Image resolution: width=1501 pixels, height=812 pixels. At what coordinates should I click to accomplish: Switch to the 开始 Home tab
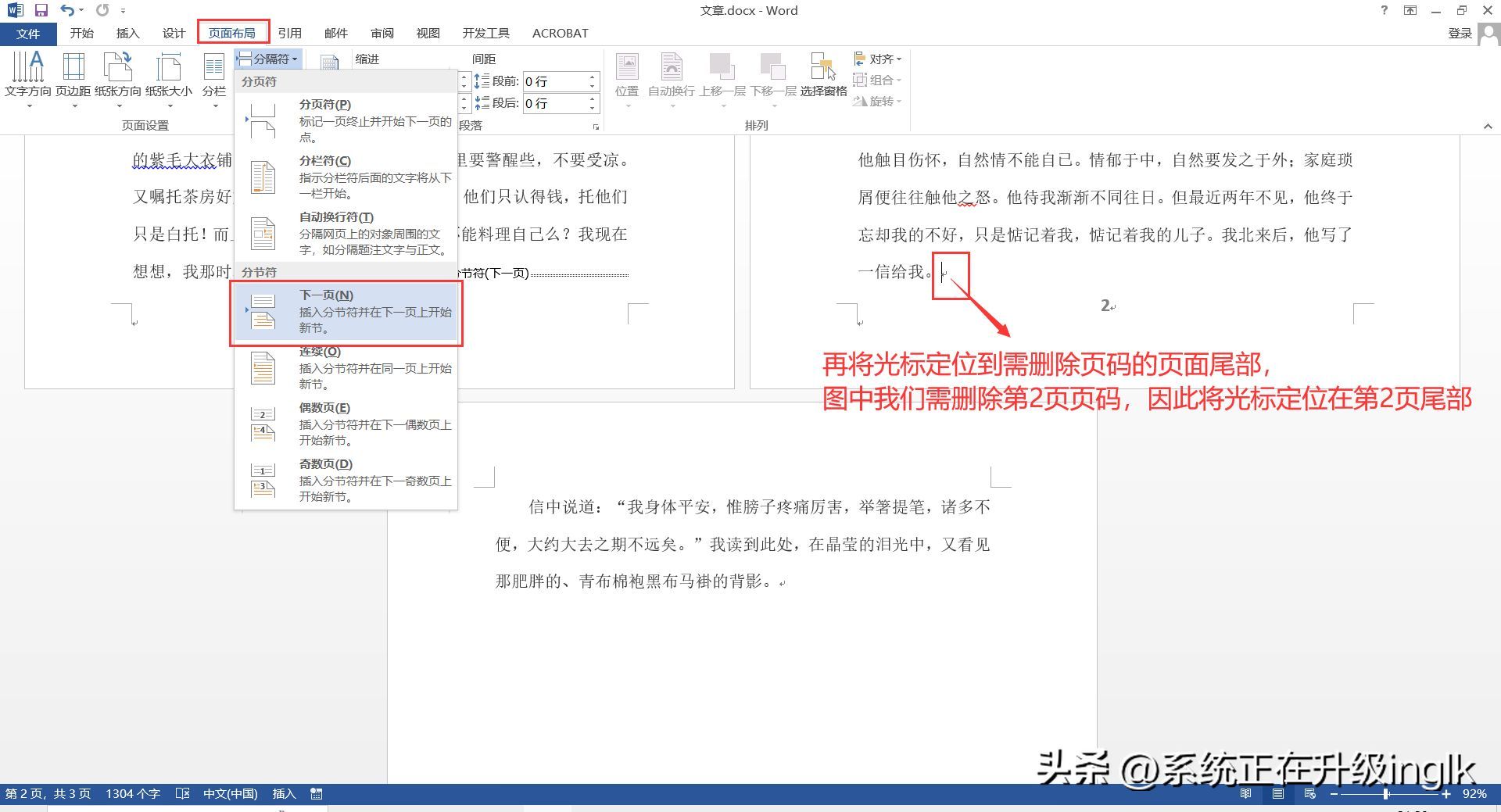click(81, 33)
